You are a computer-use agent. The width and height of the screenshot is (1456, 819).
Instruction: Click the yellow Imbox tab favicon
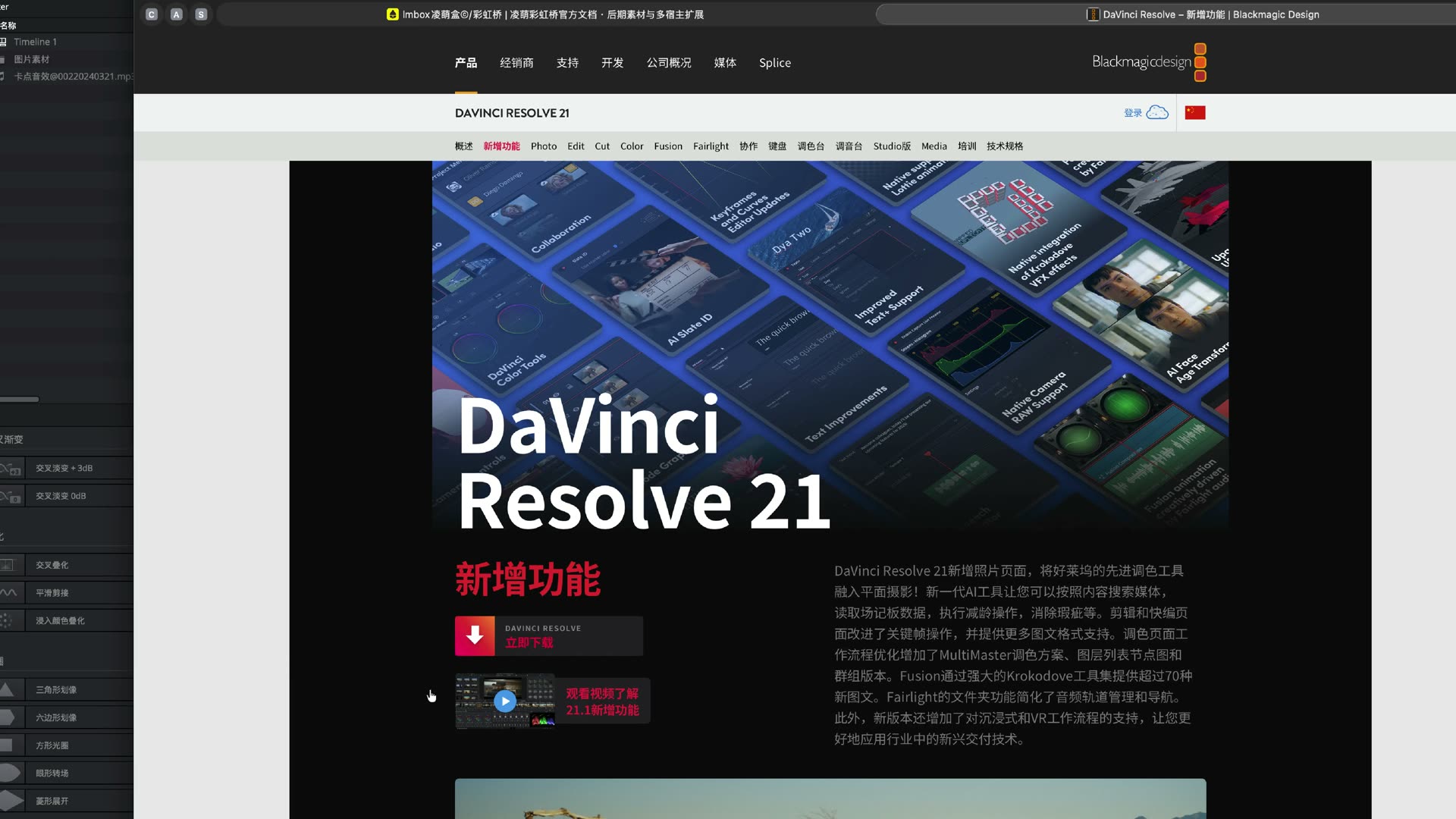click(x=392, y=14)
